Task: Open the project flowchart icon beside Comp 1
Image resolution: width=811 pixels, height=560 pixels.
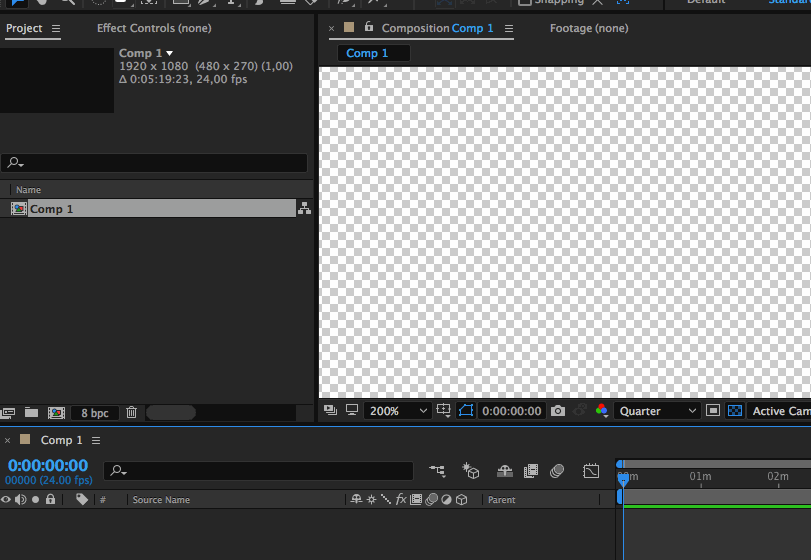Action: coord(304,208)
